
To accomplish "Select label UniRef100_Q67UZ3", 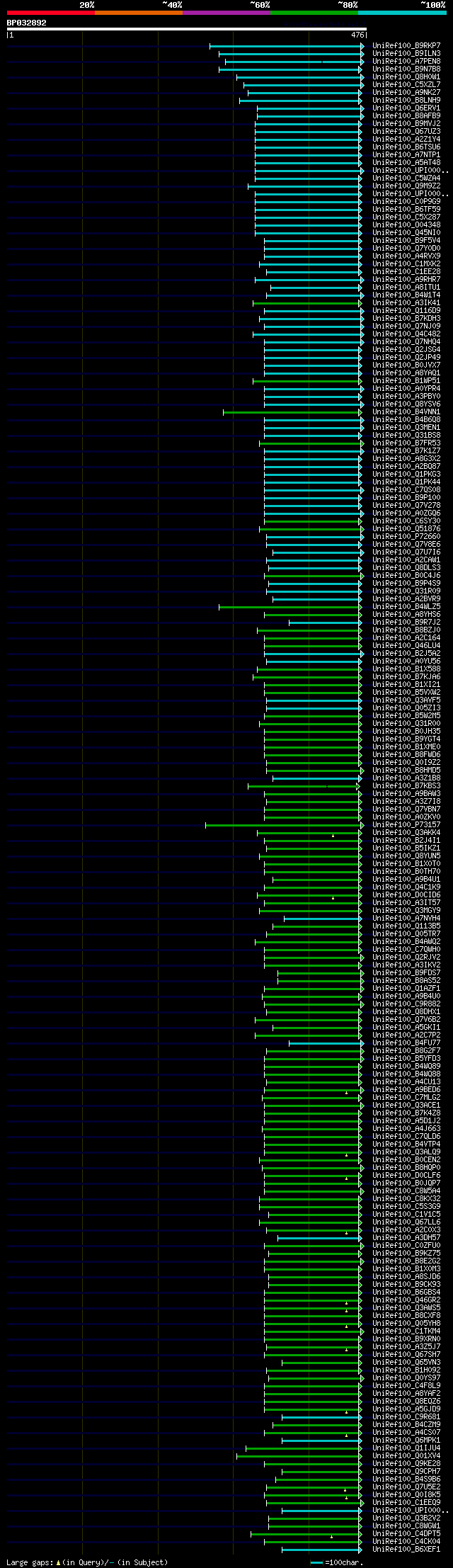I will (x=406, y=131).
